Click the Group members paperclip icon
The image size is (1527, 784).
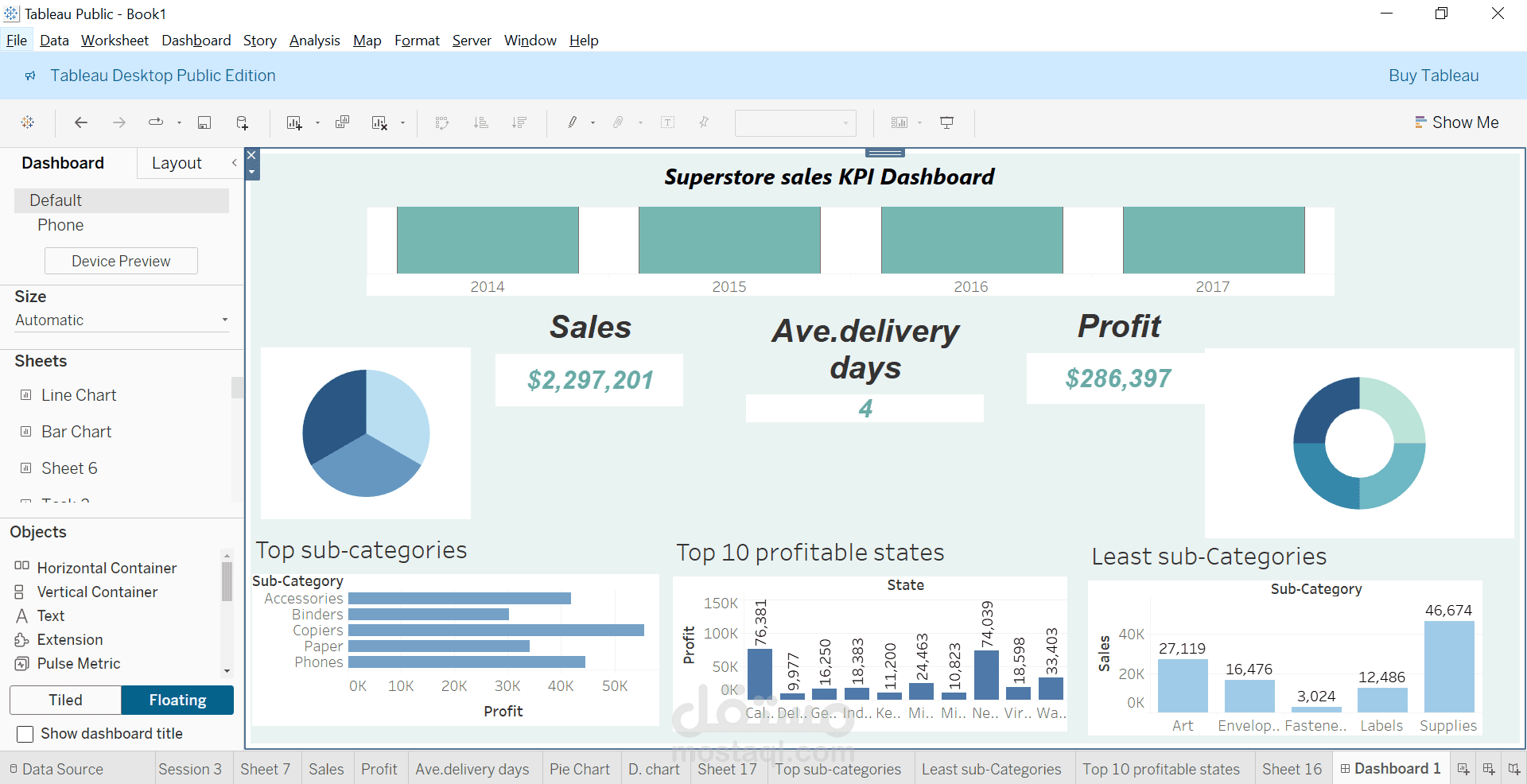coord(618,122)
